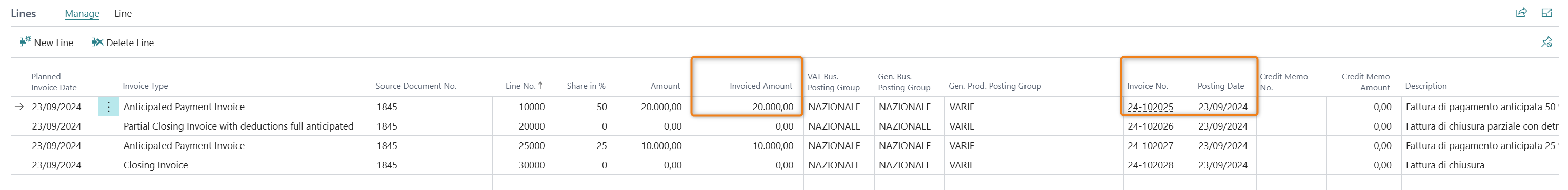Click the pin icon on the toolbar

tap(1546, 42)
